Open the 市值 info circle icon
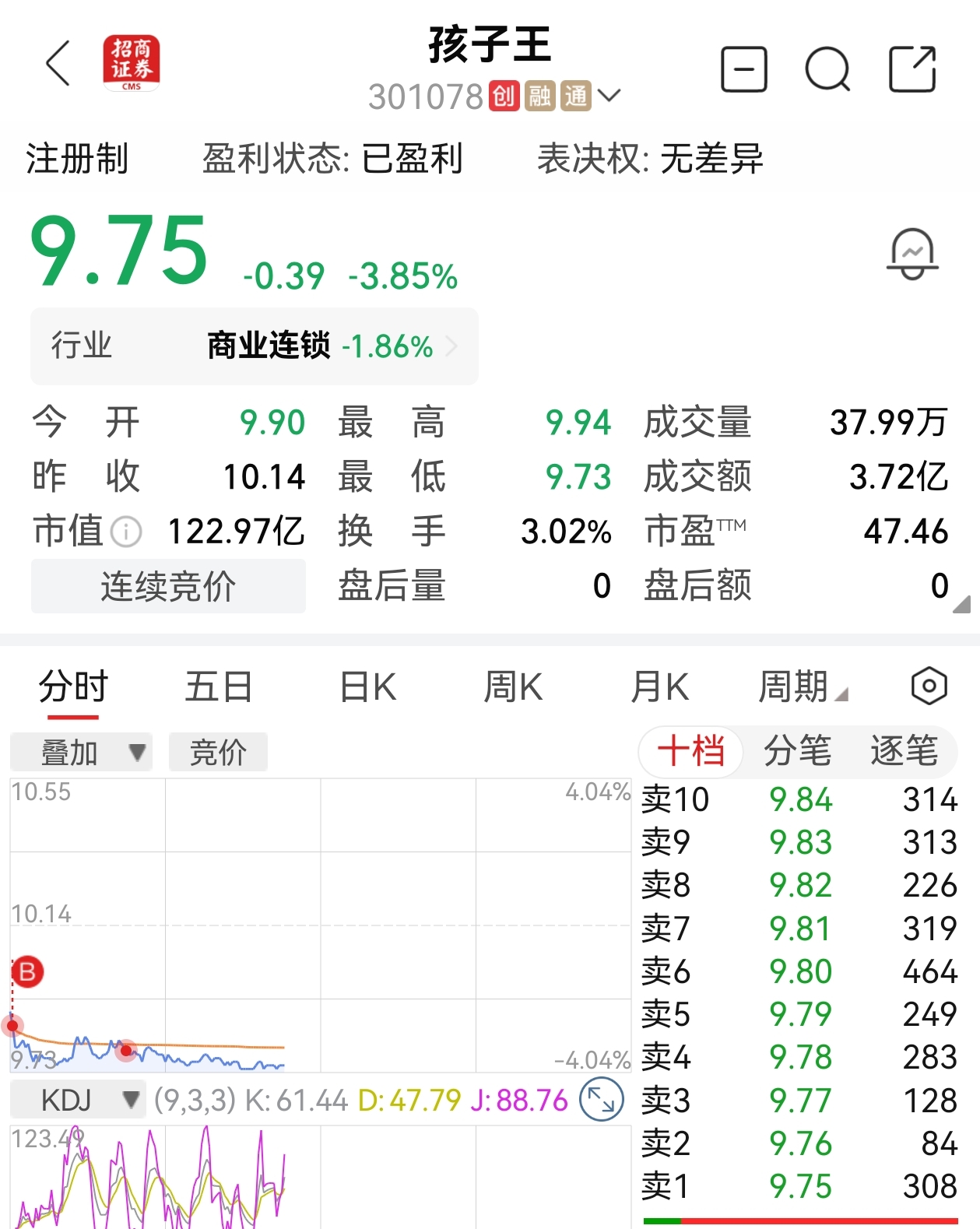This screenshot has width=980, height=1229. (126, 532)
